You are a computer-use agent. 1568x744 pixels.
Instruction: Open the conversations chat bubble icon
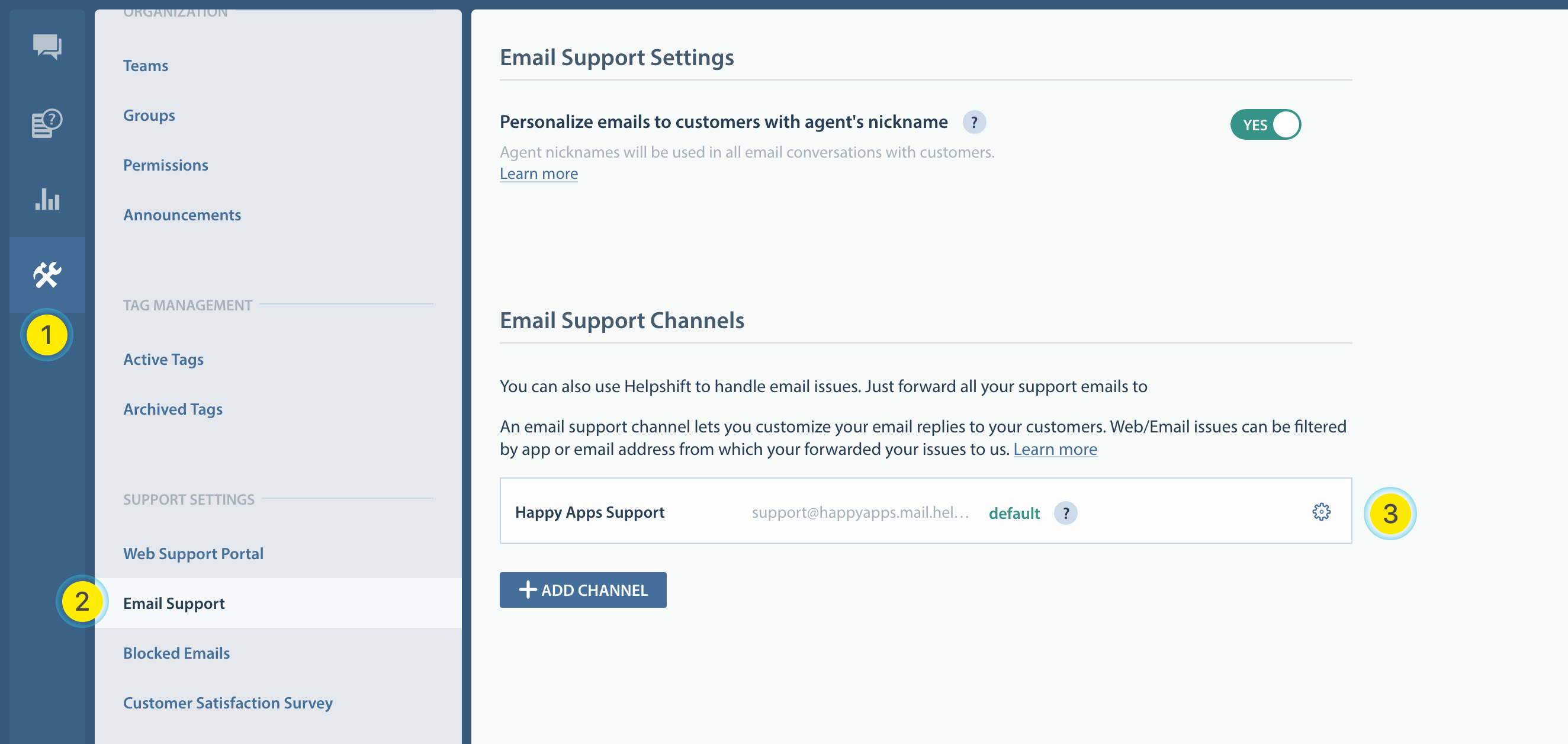[x=47, y=46]
